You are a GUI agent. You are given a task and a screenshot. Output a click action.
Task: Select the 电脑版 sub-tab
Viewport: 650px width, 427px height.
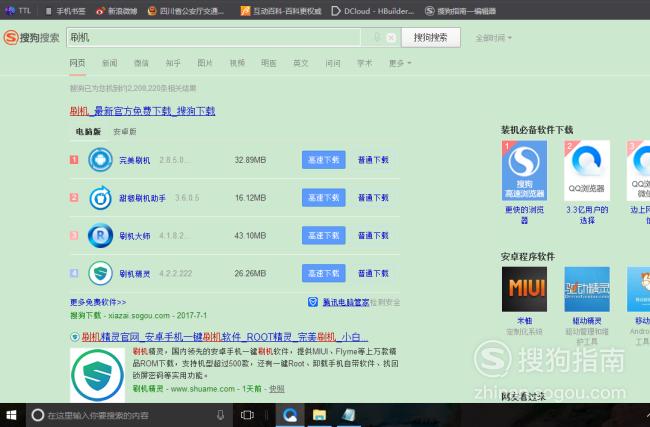pos(88,131)
